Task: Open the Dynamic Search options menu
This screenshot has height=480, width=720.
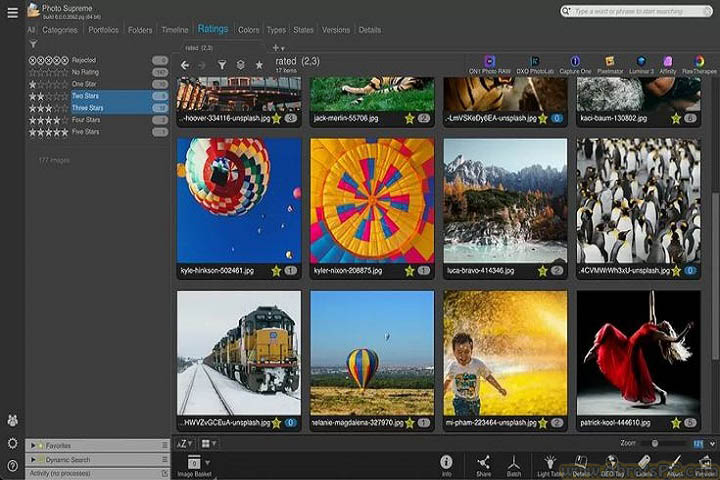Action: click(x=164, y=459)
